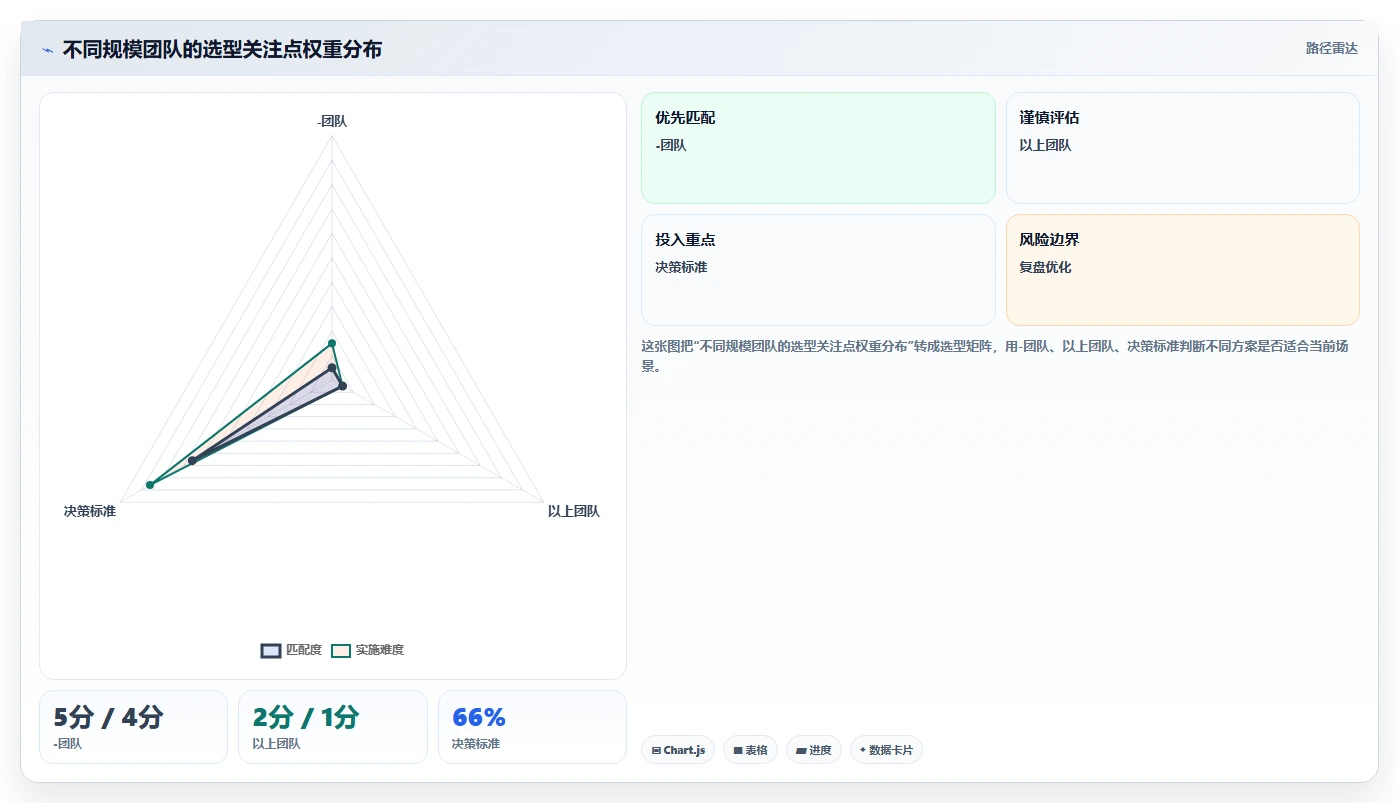Open the 风险边界 card

(x=1183, y=270)
